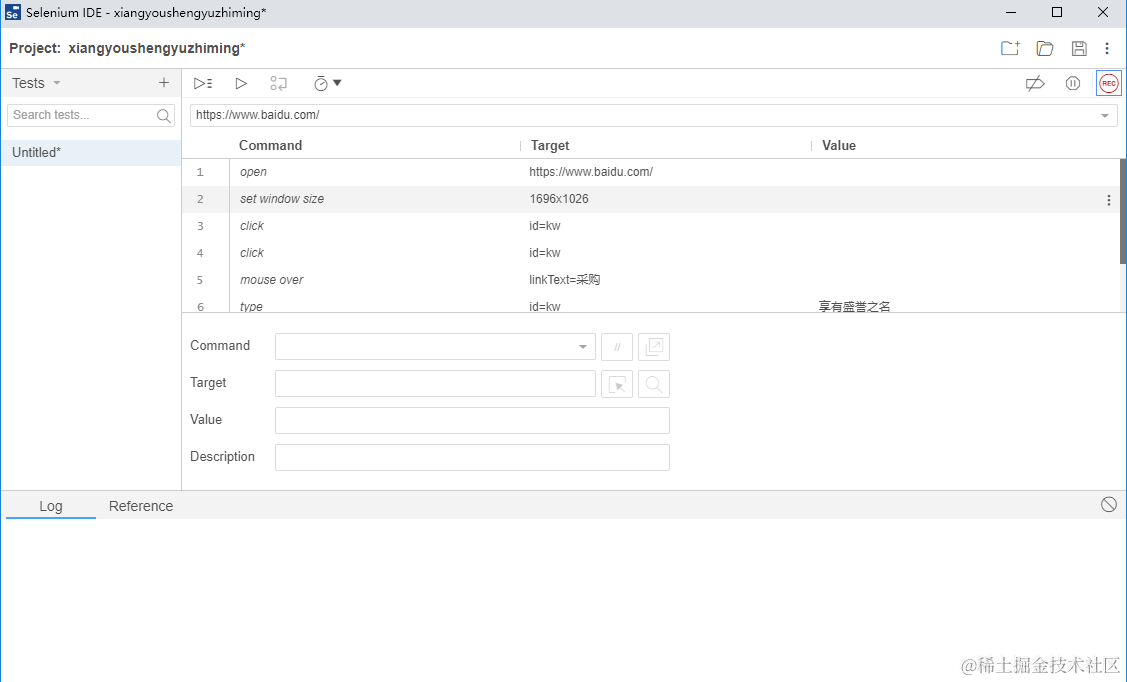
Task: Expand the base URL dropdown arrow
Action: (1105, 116)
